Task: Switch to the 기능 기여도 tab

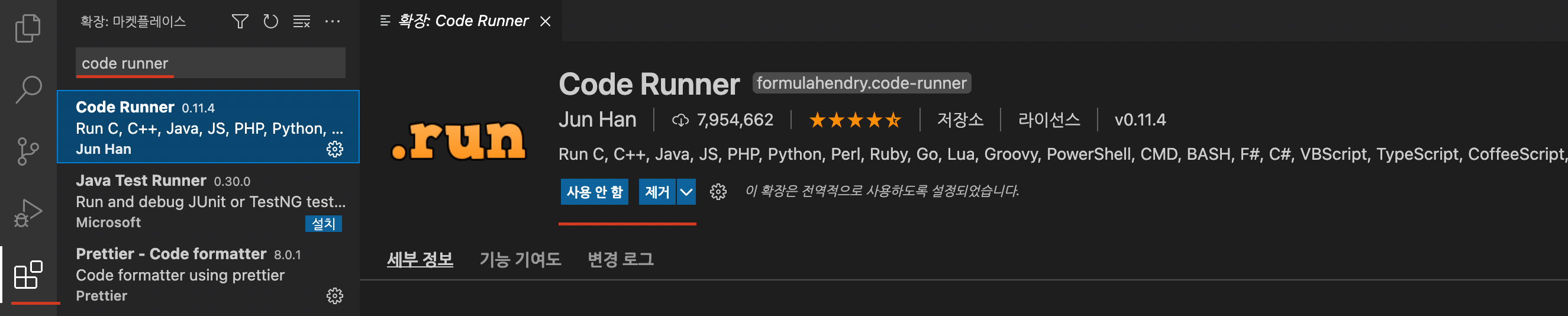Action: [x=520, y=259]
